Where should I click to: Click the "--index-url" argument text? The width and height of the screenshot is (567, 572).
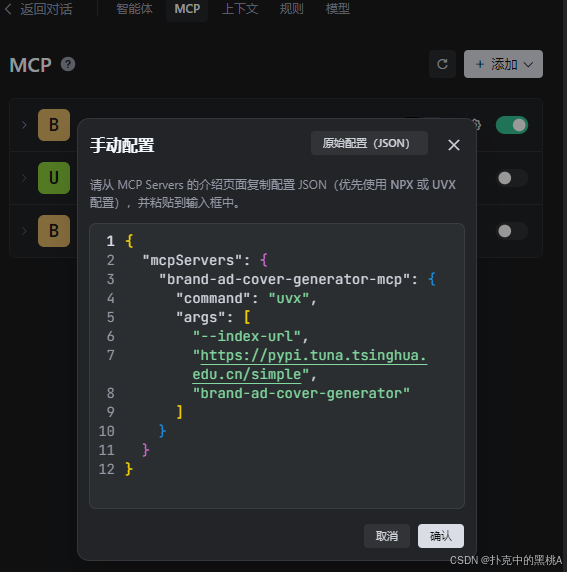pyautogui.click(x=247, y=336)
